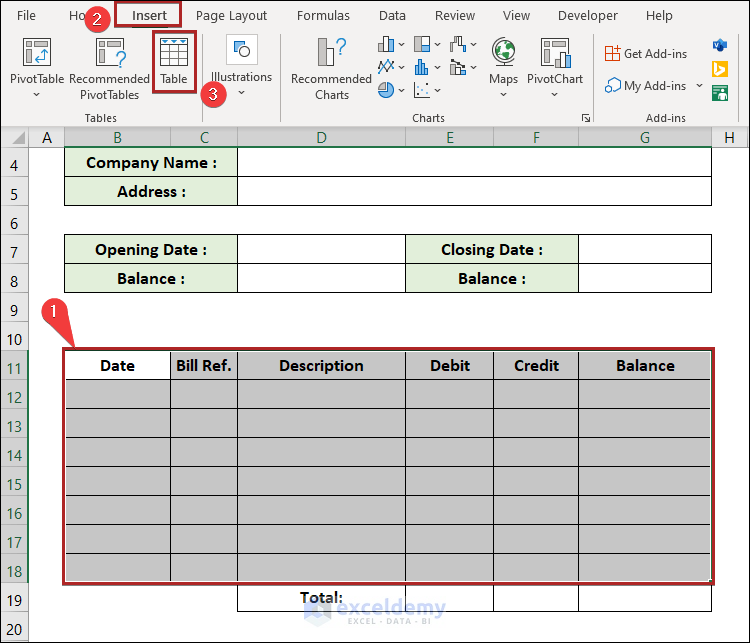Select the 'Total:' cell
Screen dimensions: 750x643
321,598
